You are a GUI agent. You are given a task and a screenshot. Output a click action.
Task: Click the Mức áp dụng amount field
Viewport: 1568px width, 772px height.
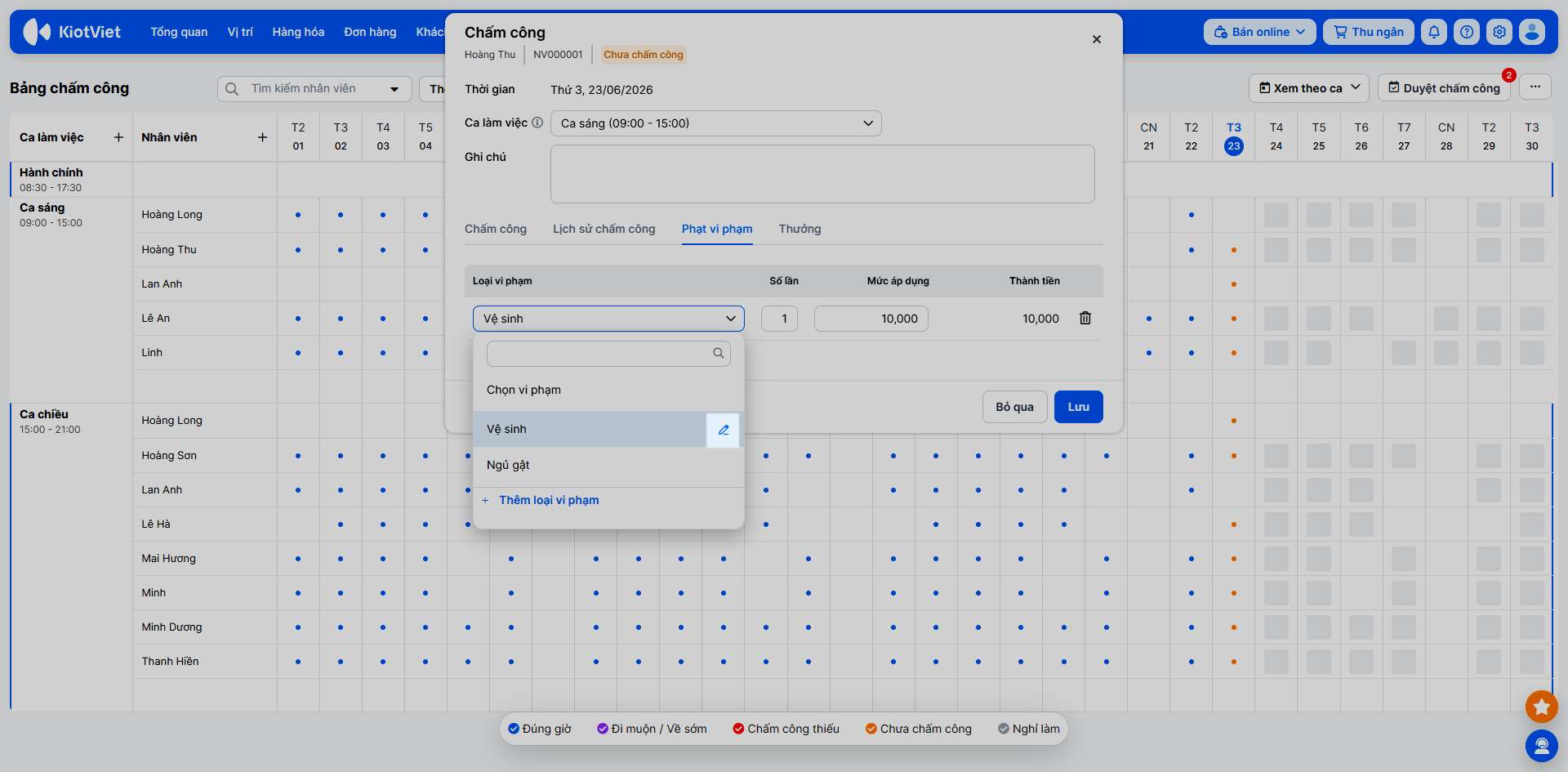pyautogui.click(x=871, y=319)
